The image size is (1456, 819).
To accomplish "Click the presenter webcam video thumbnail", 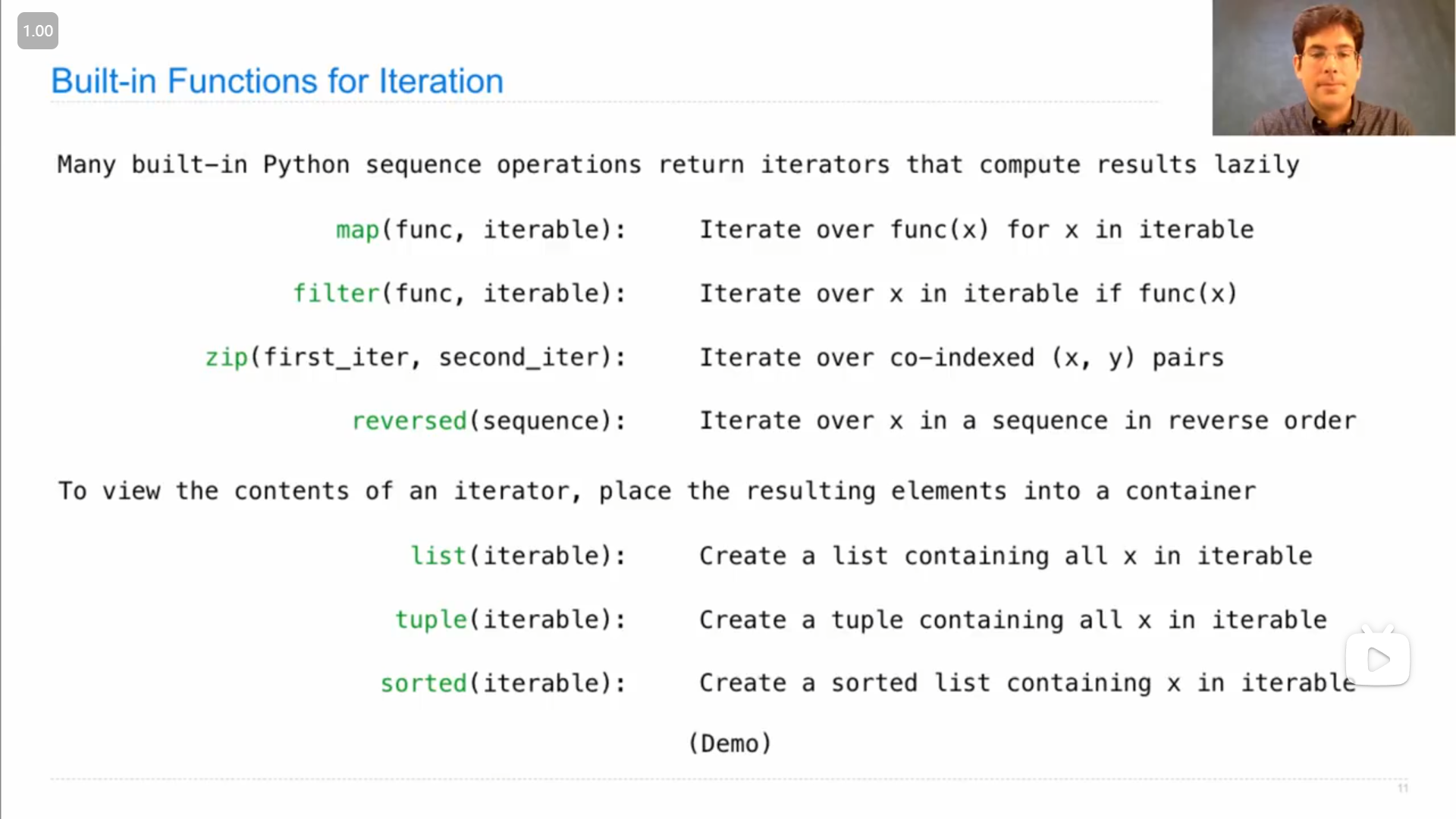I will coord(1333,68).
